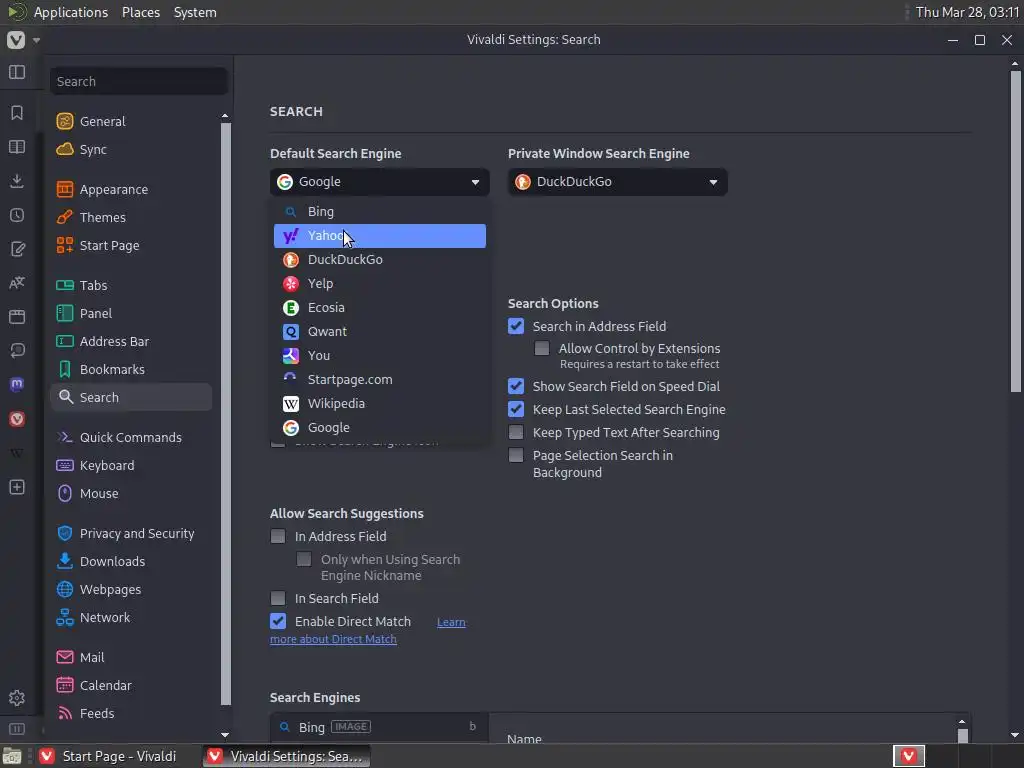Open the Reading List panel icon

[17, 146]
